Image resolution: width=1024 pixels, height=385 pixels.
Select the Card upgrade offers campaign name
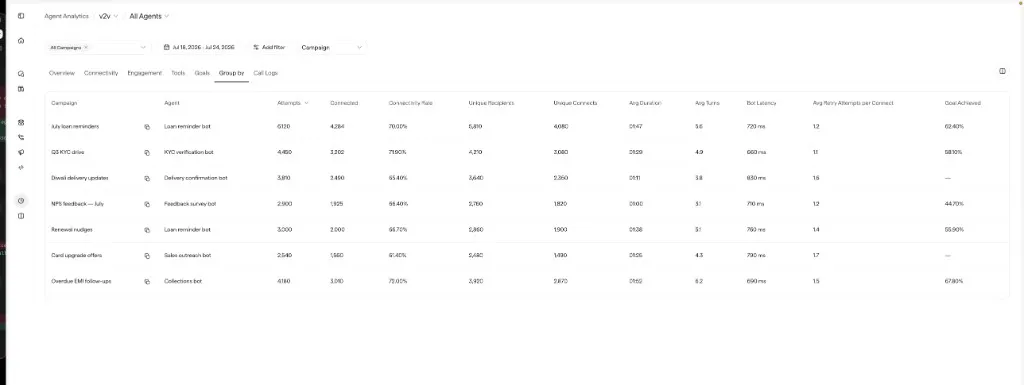coord(76,256)
